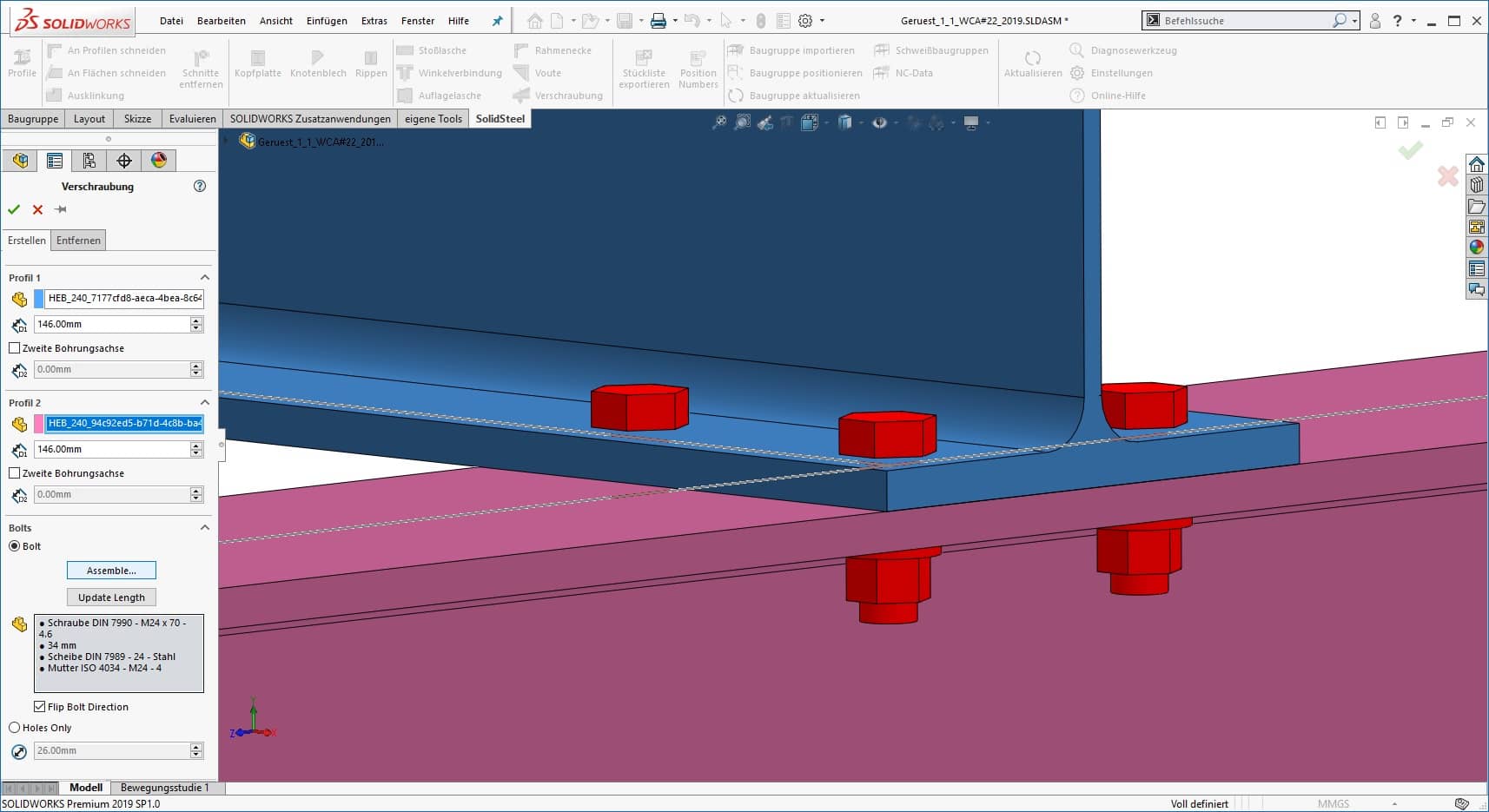The image size is (1489, 812).
Task: Open Appearances color ball task pane icon
Action: point(1477,248)
